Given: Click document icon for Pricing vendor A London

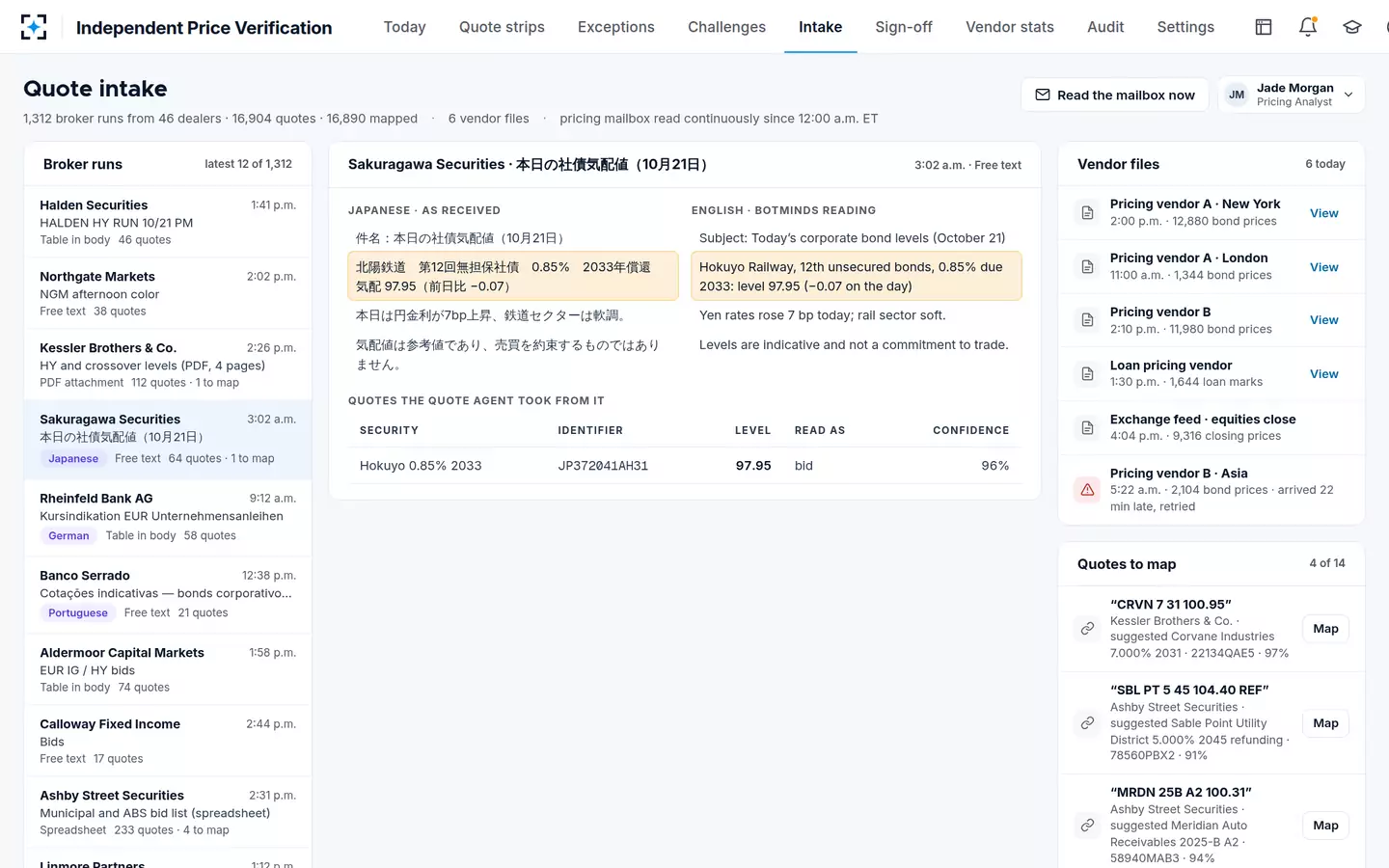Looking at the screenshot, I should point(1087,267).
